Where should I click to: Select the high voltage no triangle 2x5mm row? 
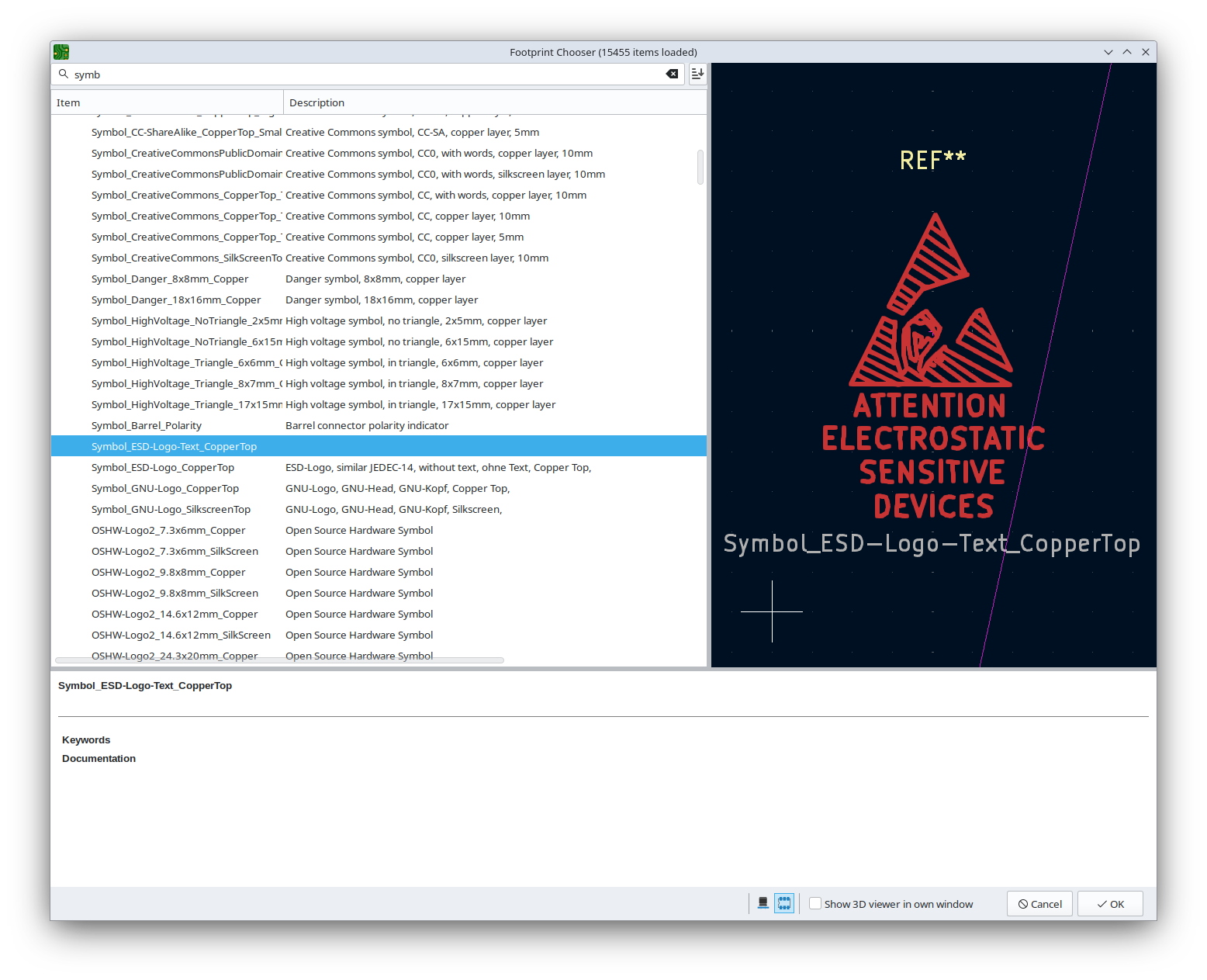coord(379,320)
